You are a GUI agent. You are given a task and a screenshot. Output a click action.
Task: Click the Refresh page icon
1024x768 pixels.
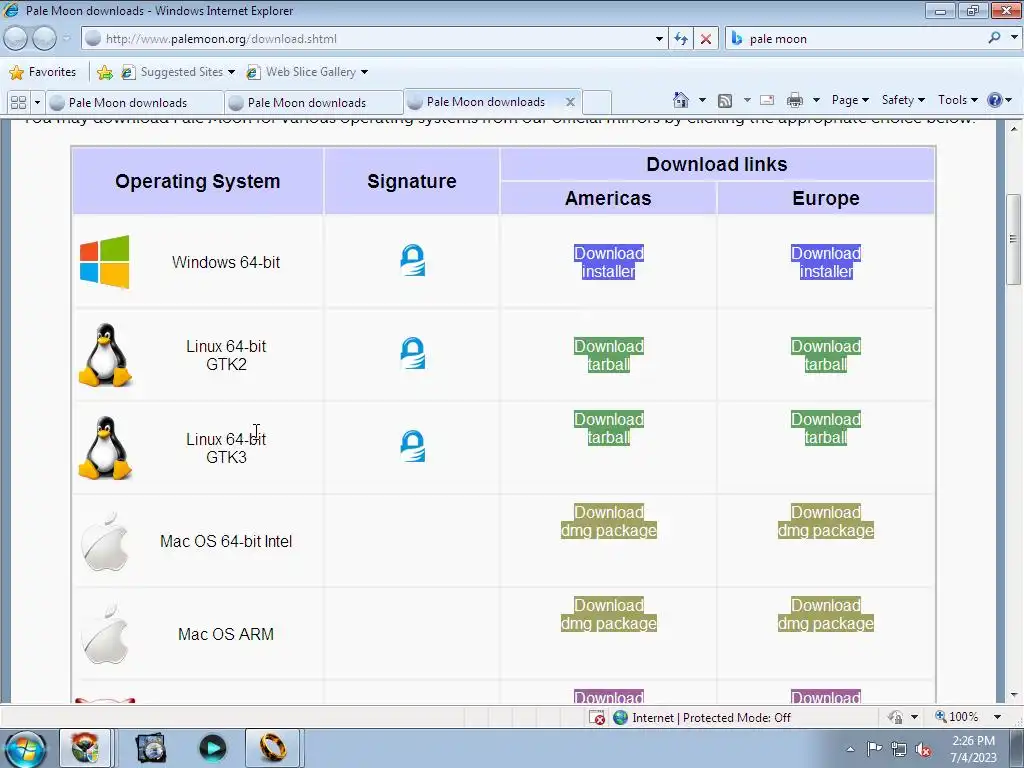[x=681, y=39]
